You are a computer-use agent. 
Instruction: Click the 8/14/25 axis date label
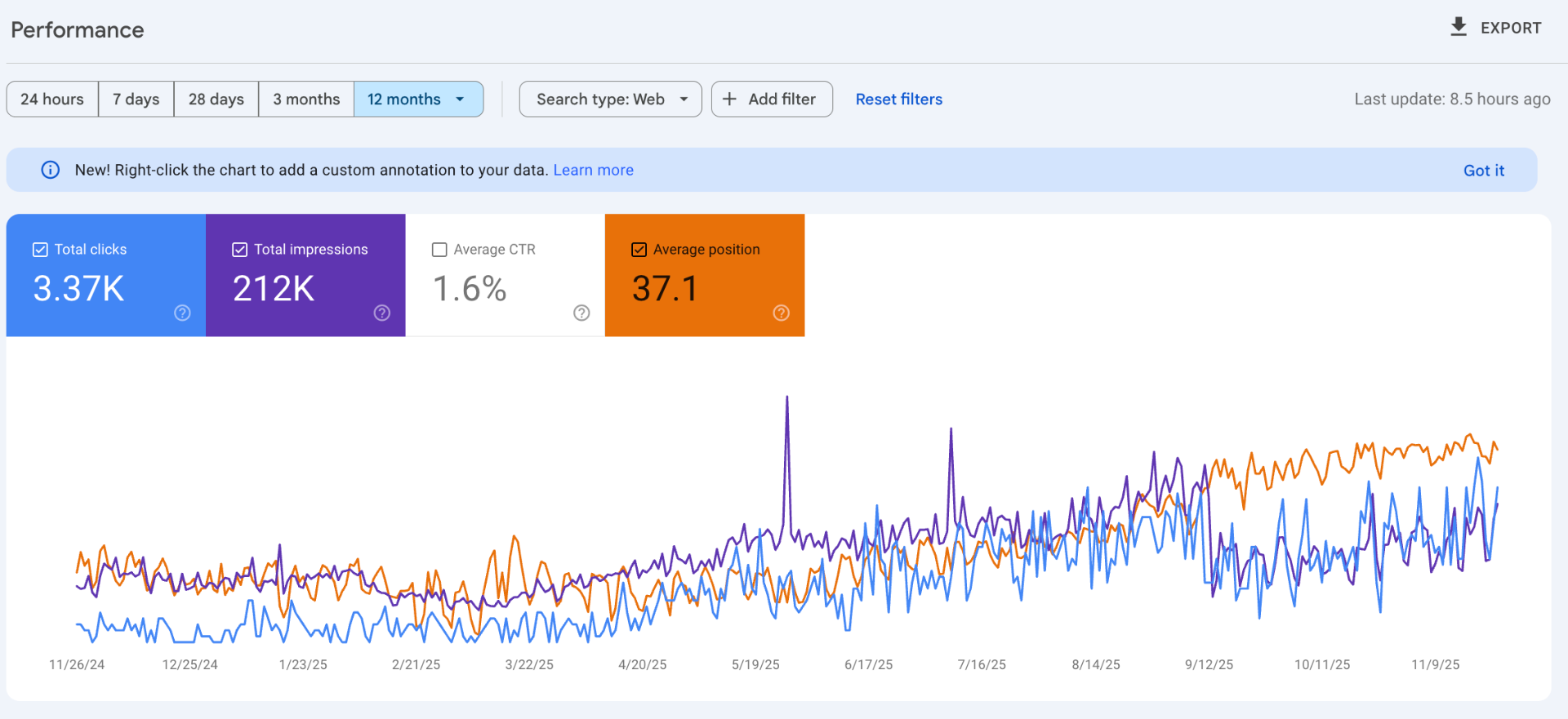1096,664
